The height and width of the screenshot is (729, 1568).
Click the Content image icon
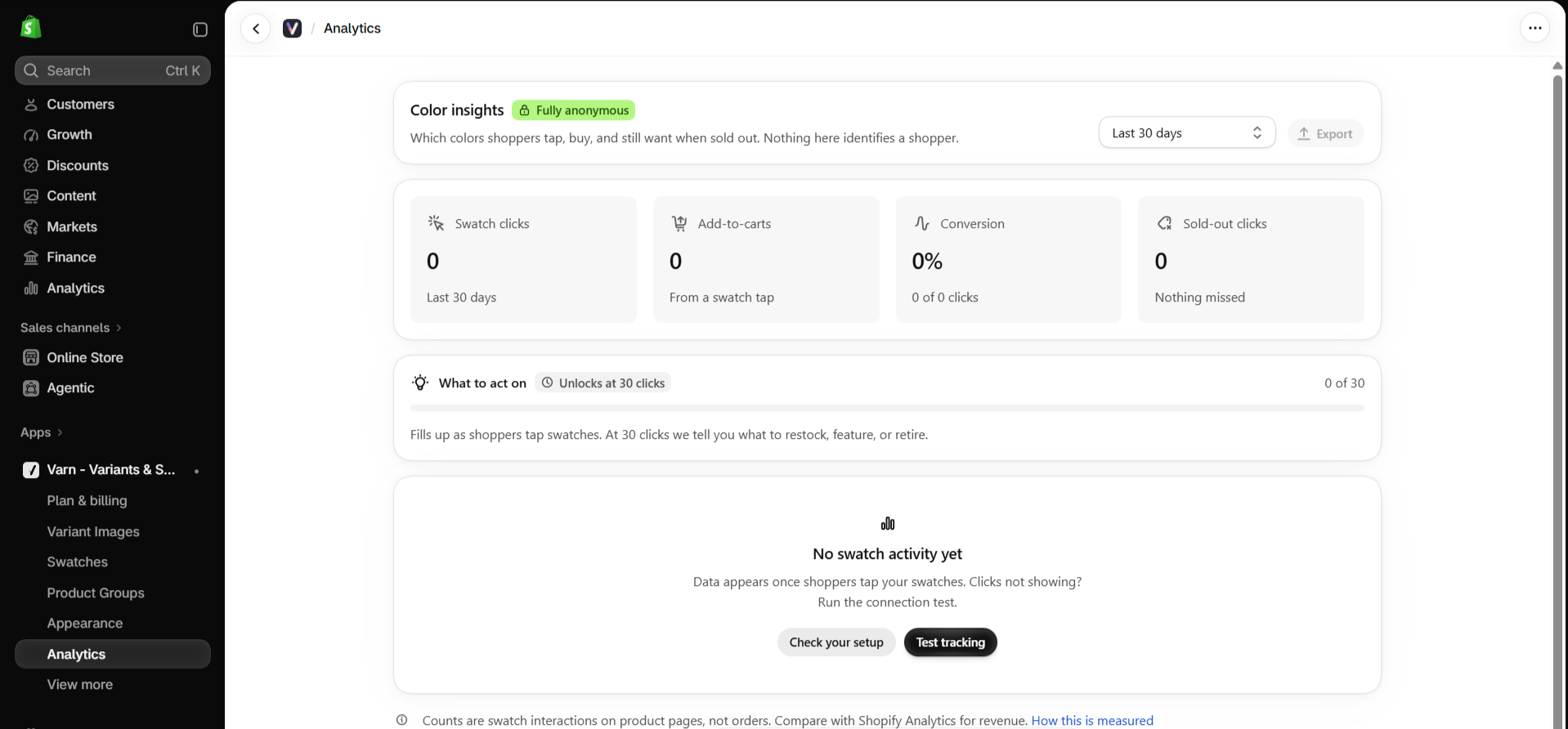31,196
